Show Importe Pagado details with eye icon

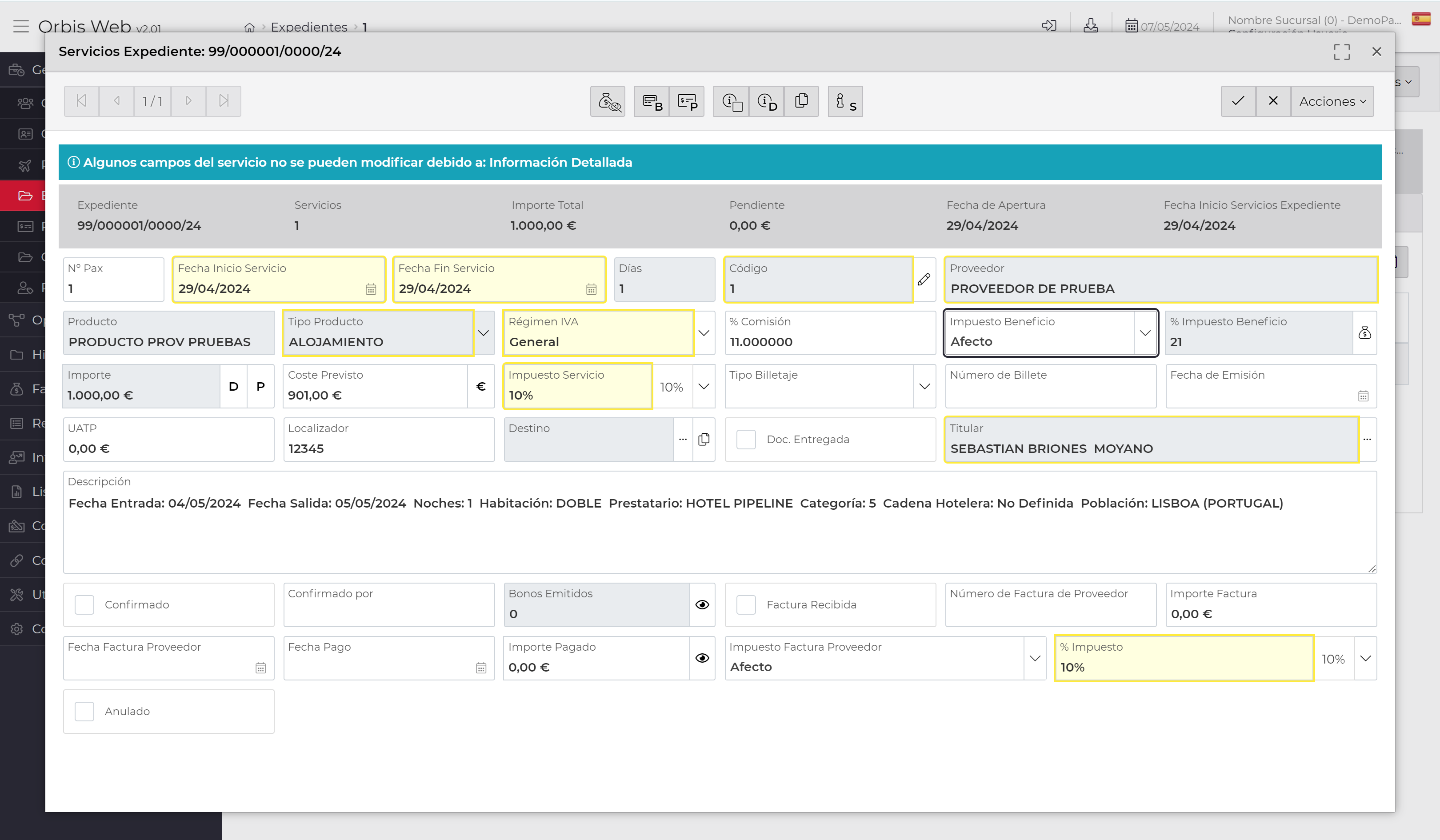[x=702, y=658]
